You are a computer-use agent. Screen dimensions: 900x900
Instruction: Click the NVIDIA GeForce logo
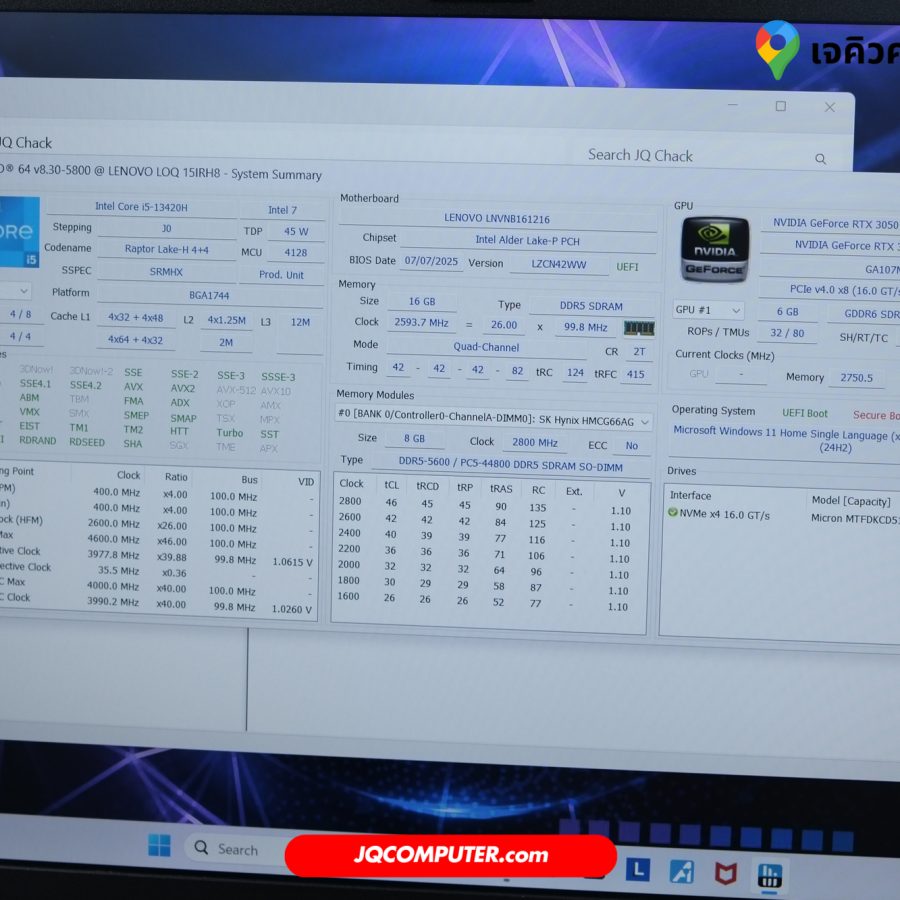click(715, 250)
